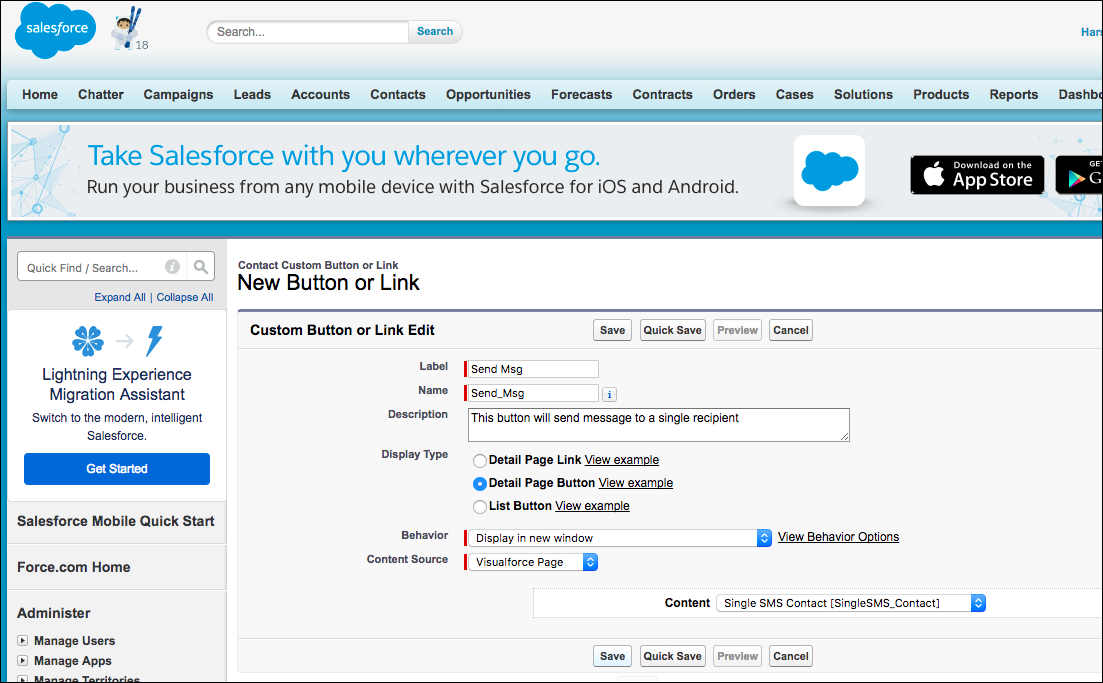Open Salesforce Mobile Quick Start
1103x683 pixels.
(116, 521)
